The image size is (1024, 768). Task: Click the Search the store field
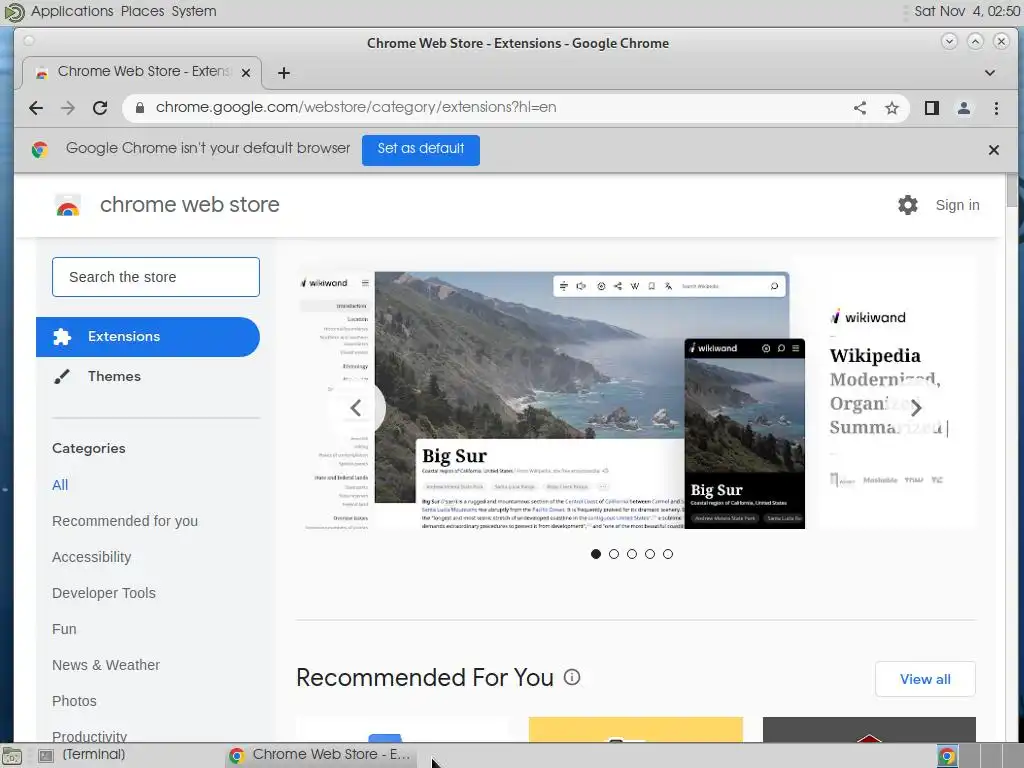155,277
